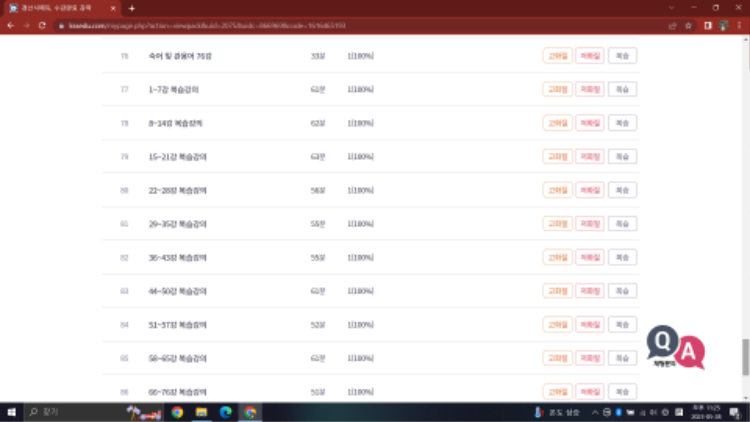
Task: Open Microsoft Edge from taskbar
Action: 226,412
